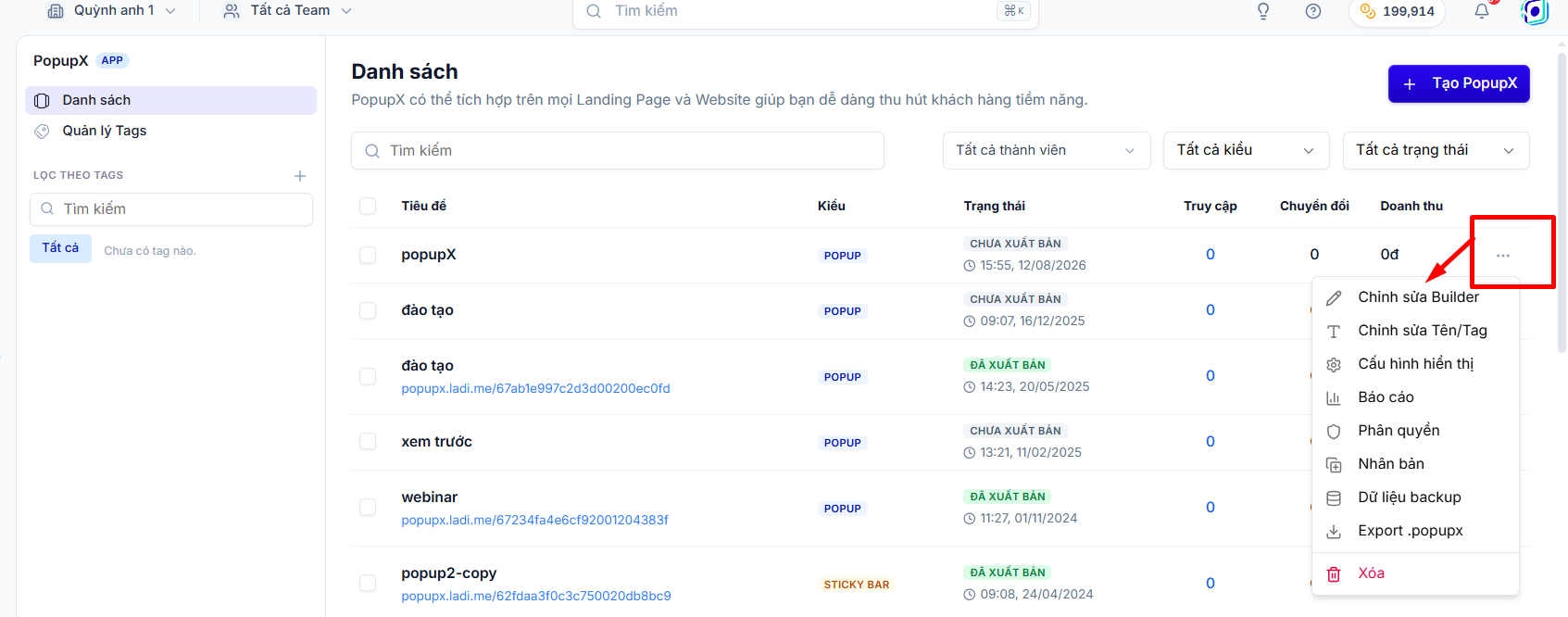The image size is (1568, 617).
Task: Add a new tag with plus icon
Action: coord(300,176)
